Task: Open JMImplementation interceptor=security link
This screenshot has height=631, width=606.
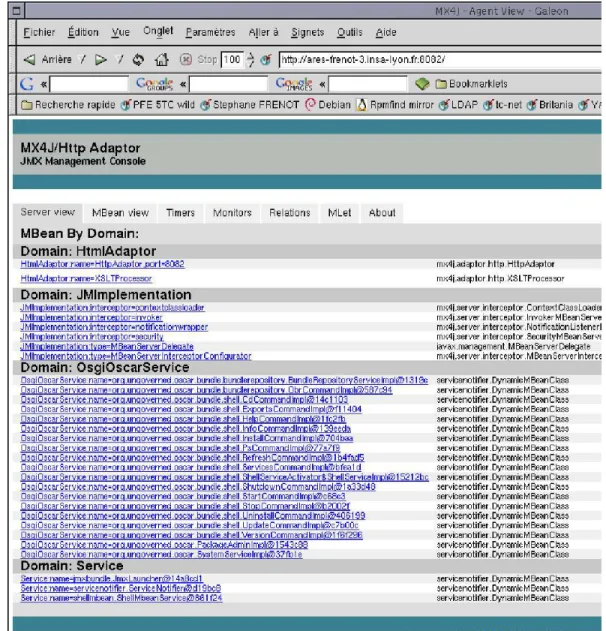Action: click(92, 337)
